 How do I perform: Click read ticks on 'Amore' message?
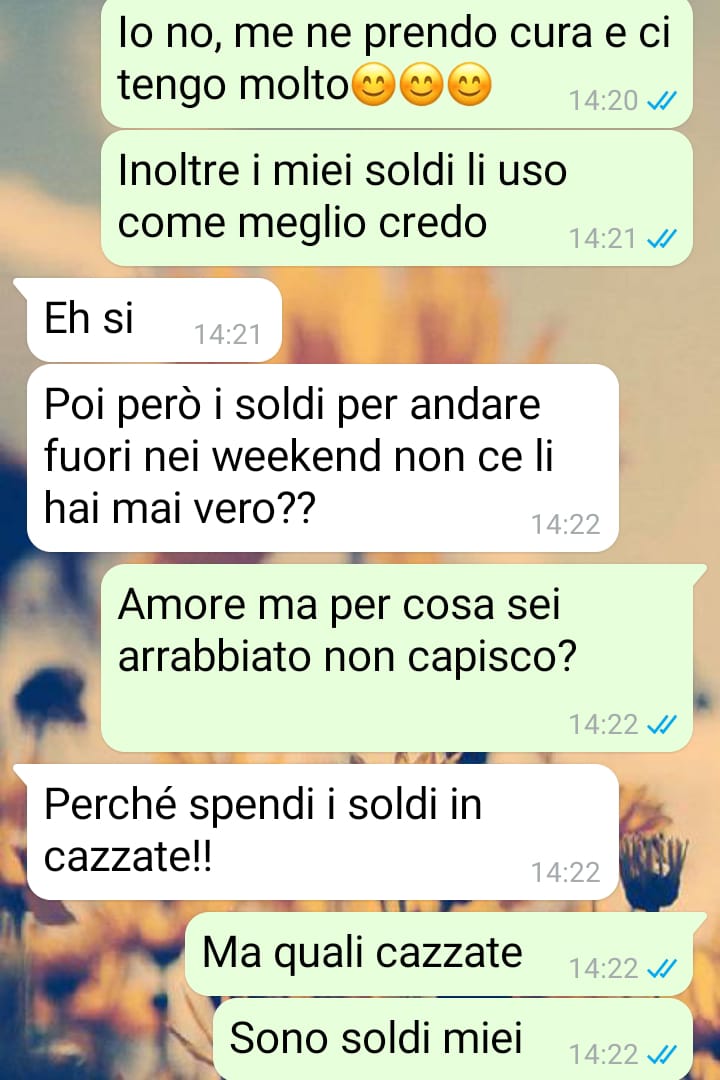[662, 725]
